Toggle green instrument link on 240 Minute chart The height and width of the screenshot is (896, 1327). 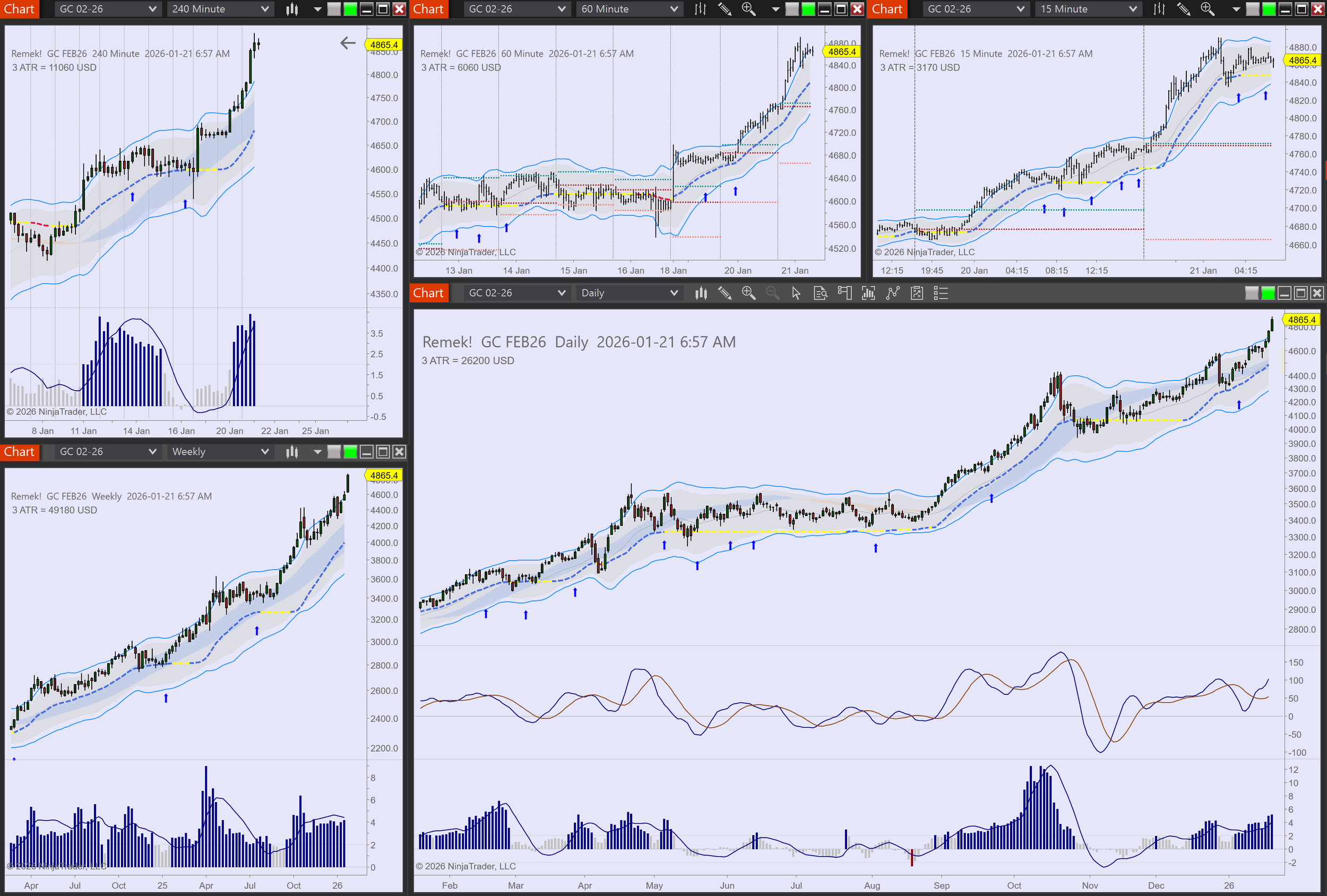coord(350,9)
